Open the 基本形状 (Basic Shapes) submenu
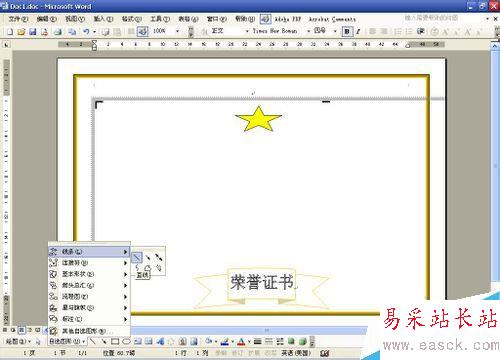This screenshot has width=500, height=360. [x=89, y=274]
